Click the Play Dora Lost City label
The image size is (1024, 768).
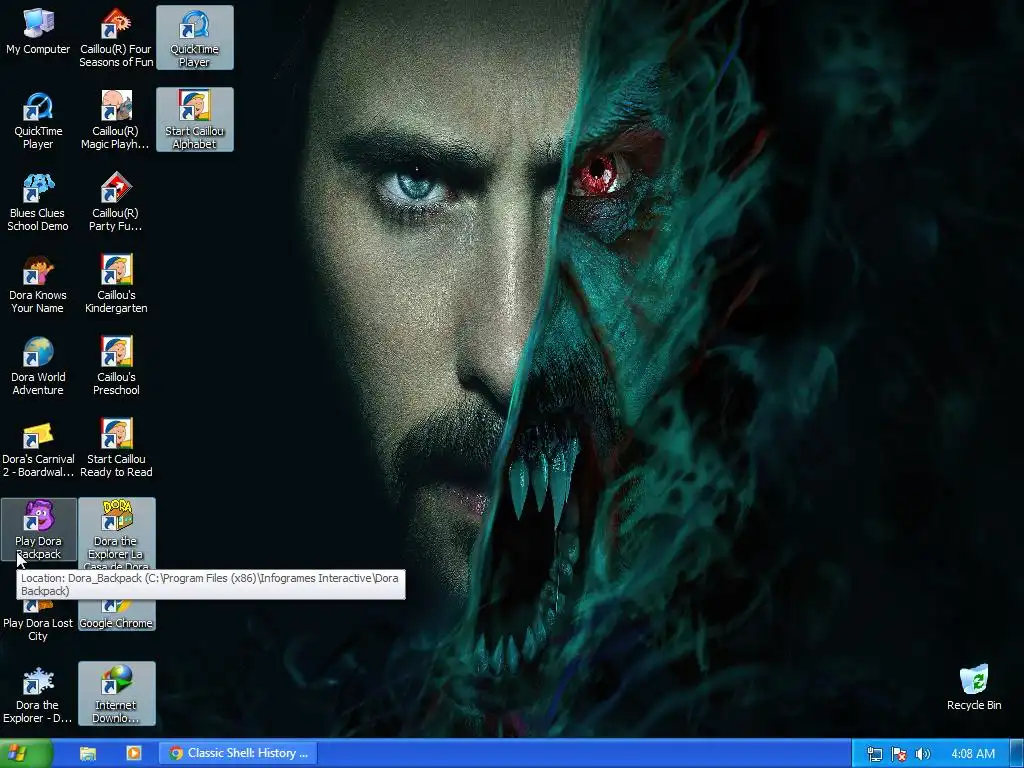tap(38, 630)
